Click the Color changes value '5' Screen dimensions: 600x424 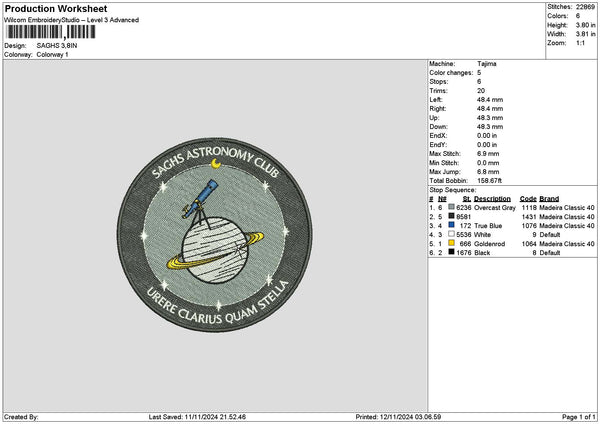pyautogui.click(x=479, y=73)
